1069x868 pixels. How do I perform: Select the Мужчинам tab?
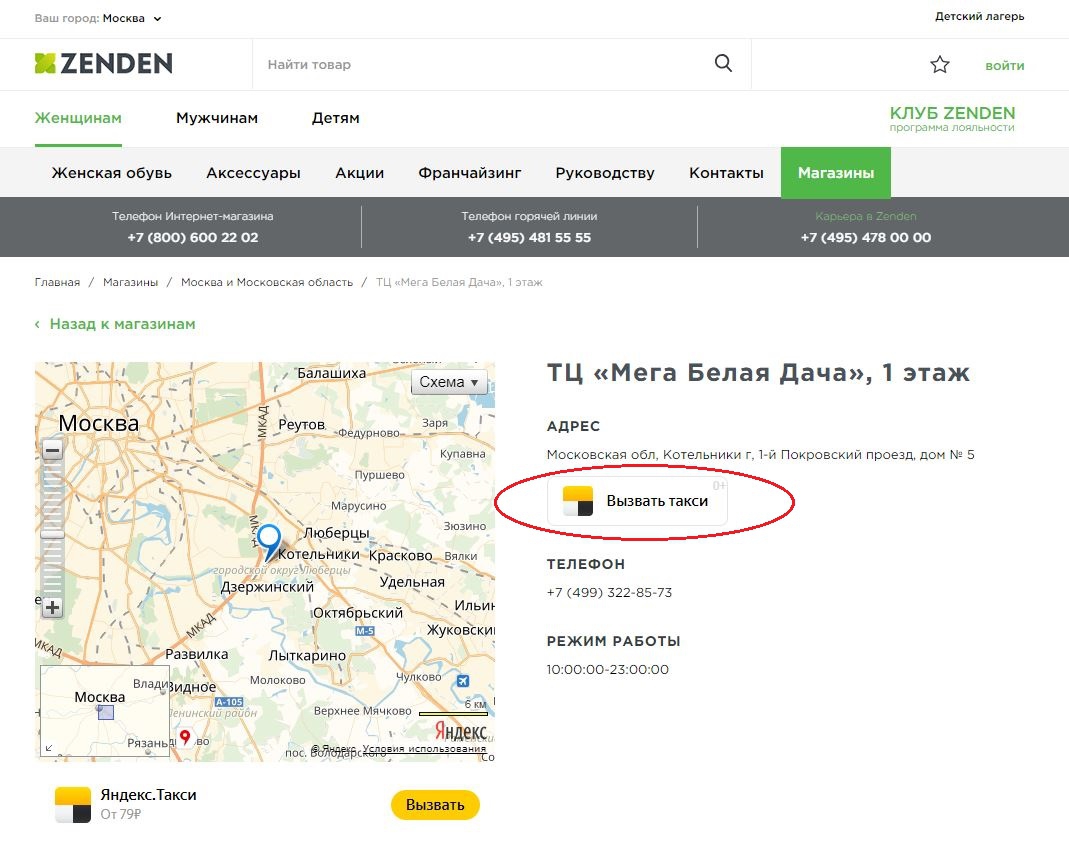(217, 118)
